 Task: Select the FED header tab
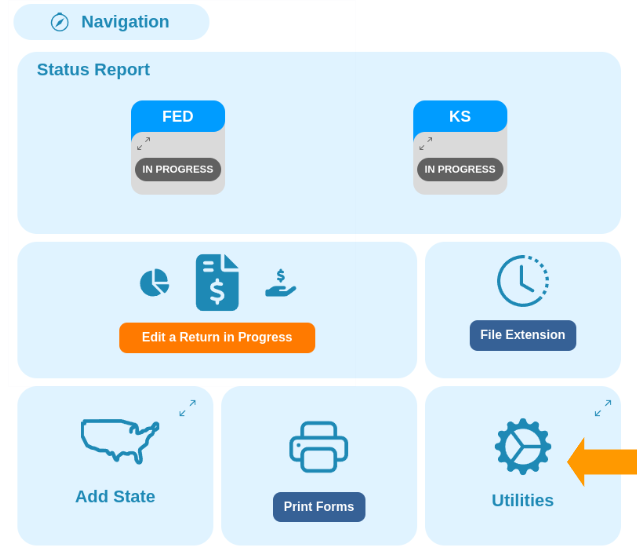178,116
